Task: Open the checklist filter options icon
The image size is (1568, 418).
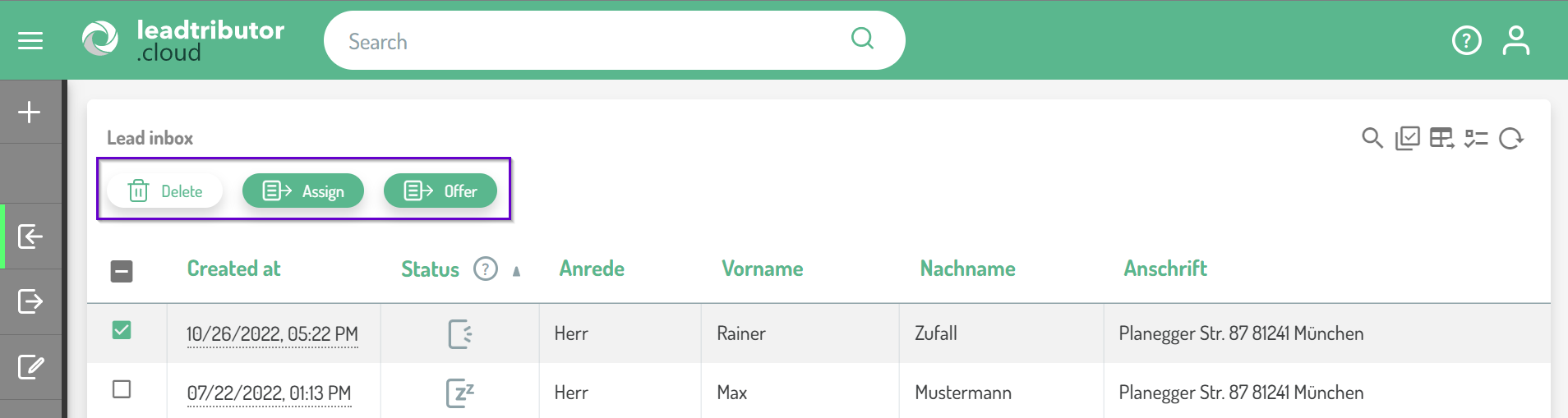Action: 1476,138
